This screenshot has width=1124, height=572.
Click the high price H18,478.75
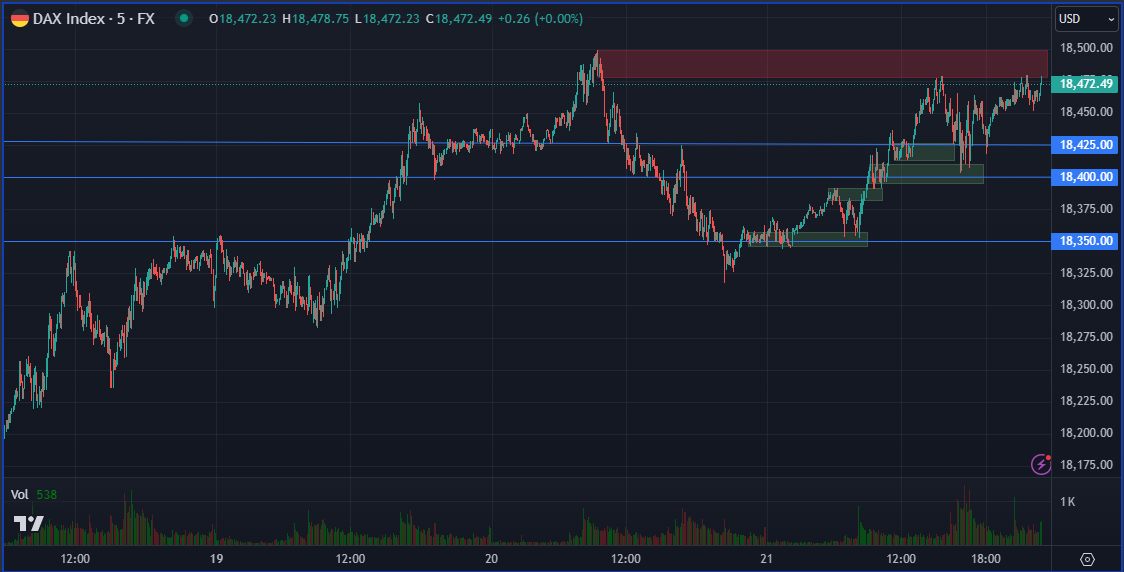pyautogui.click(x=315, y=19)
